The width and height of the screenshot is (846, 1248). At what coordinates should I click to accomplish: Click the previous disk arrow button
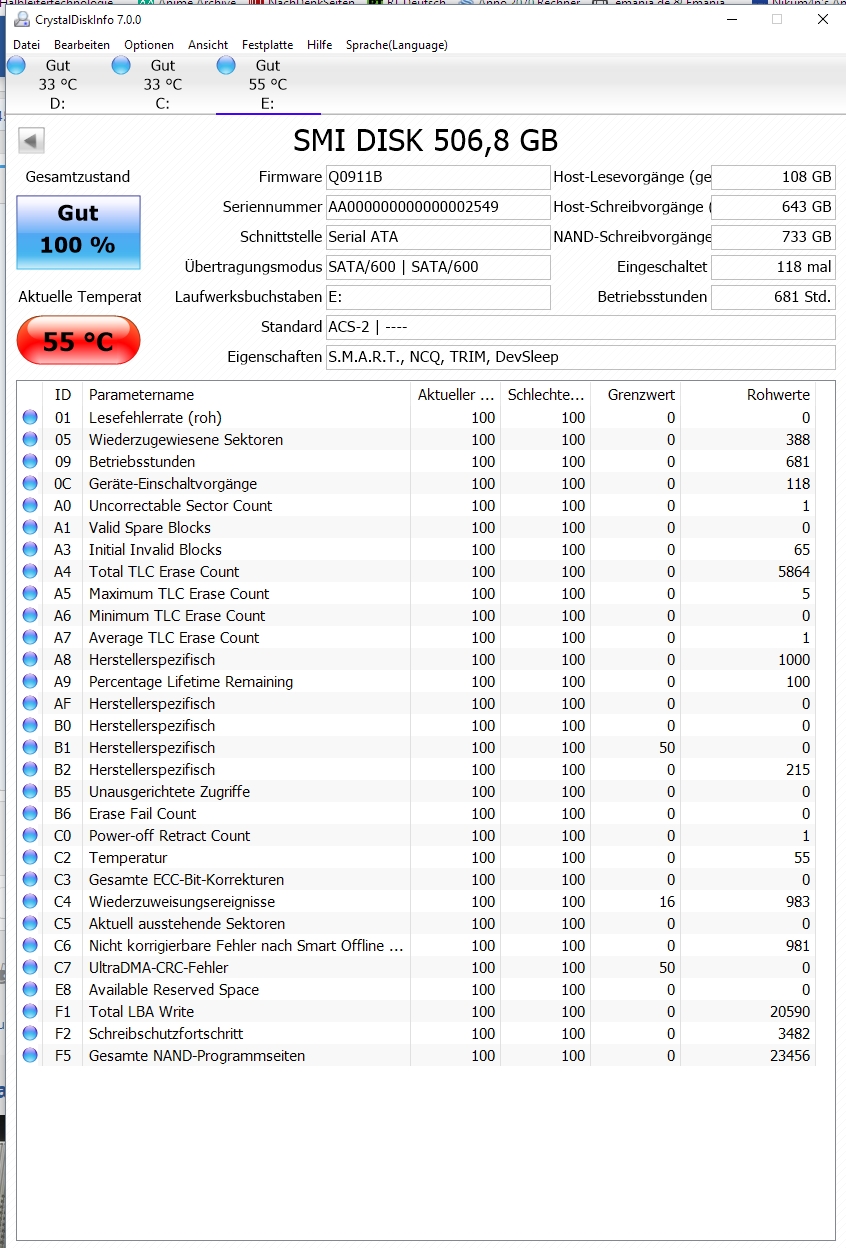click(x=31, y=141)
